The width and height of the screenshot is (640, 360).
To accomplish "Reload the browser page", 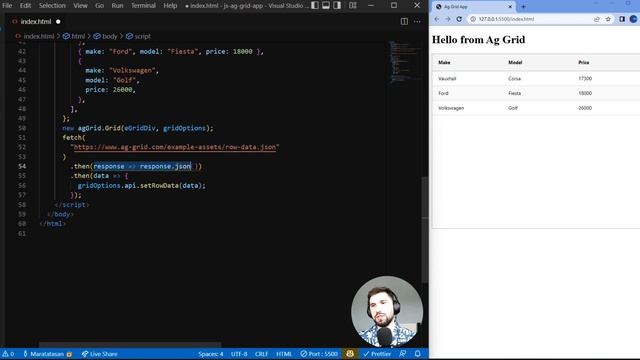I will pos(459,19).
